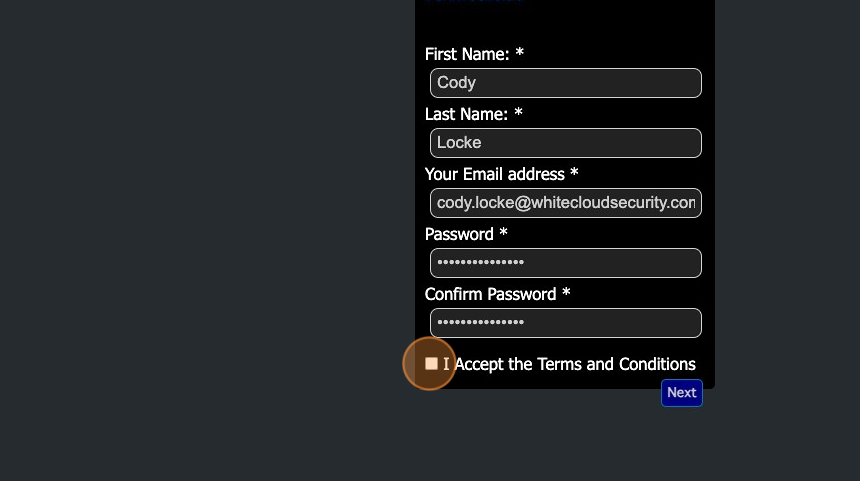The height and width of the screenshot is (481, 860).
Task: Click the required asterisk beside First Name
Action: 520,53
